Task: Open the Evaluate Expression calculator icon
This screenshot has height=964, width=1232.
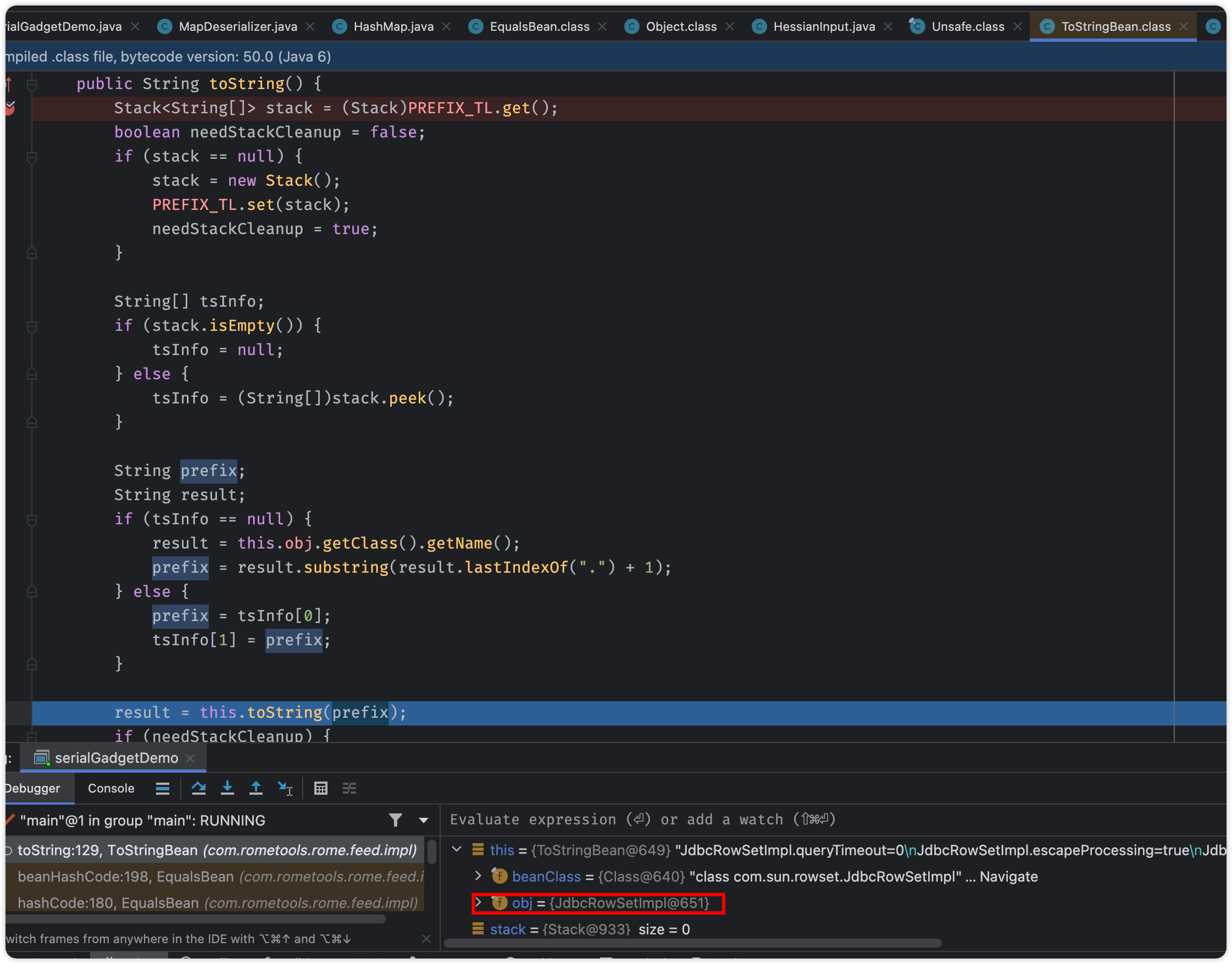Action: pyautogui.click(x=320, y=789)
